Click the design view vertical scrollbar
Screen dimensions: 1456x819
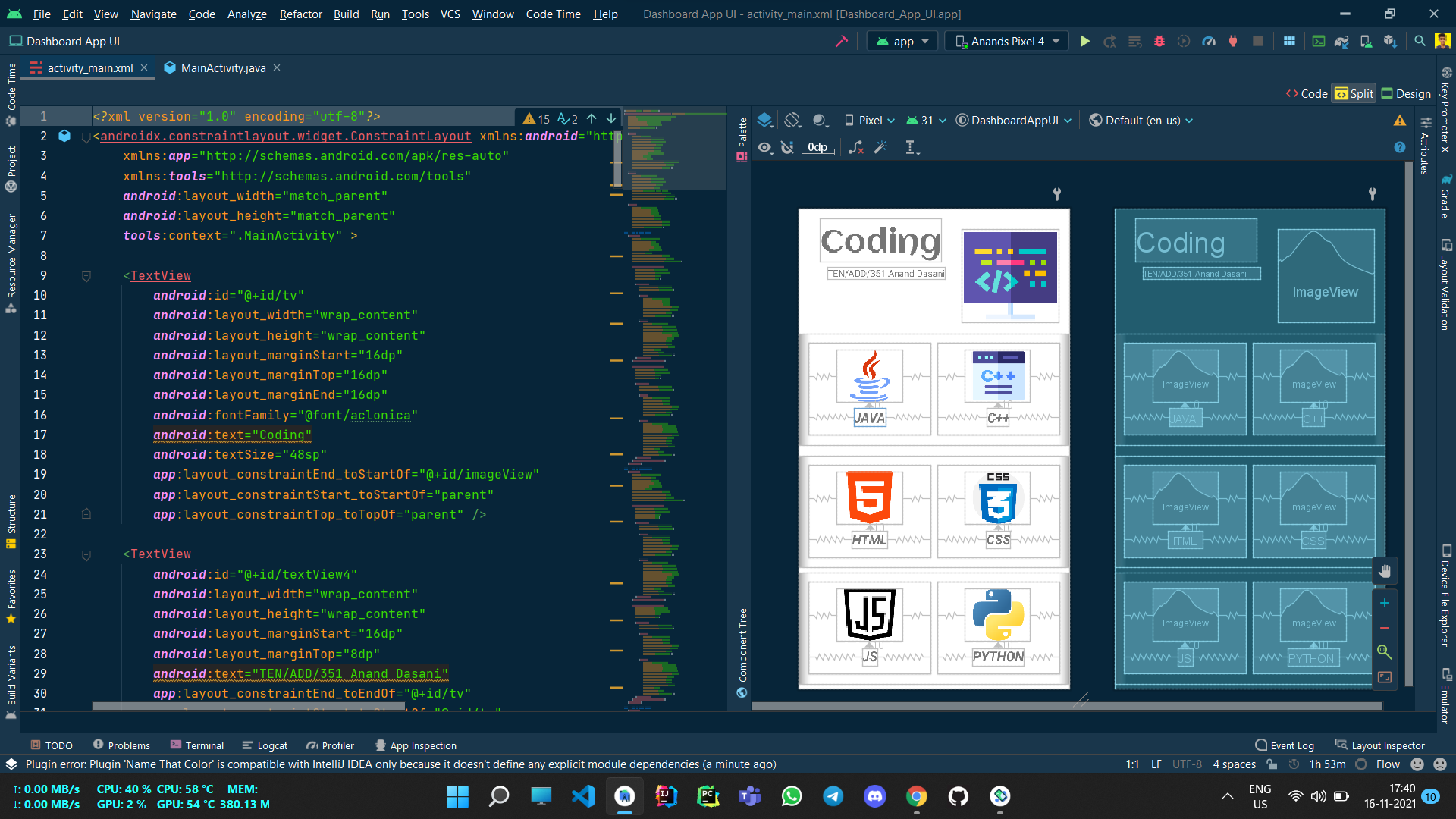click(1409, 422)
